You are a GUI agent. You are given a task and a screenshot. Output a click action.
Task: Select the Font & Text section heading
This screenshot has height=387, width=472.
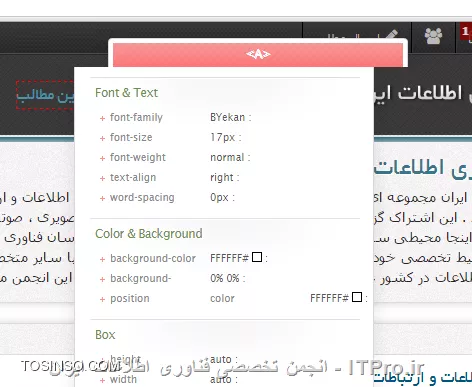click(x=126, y=93)
